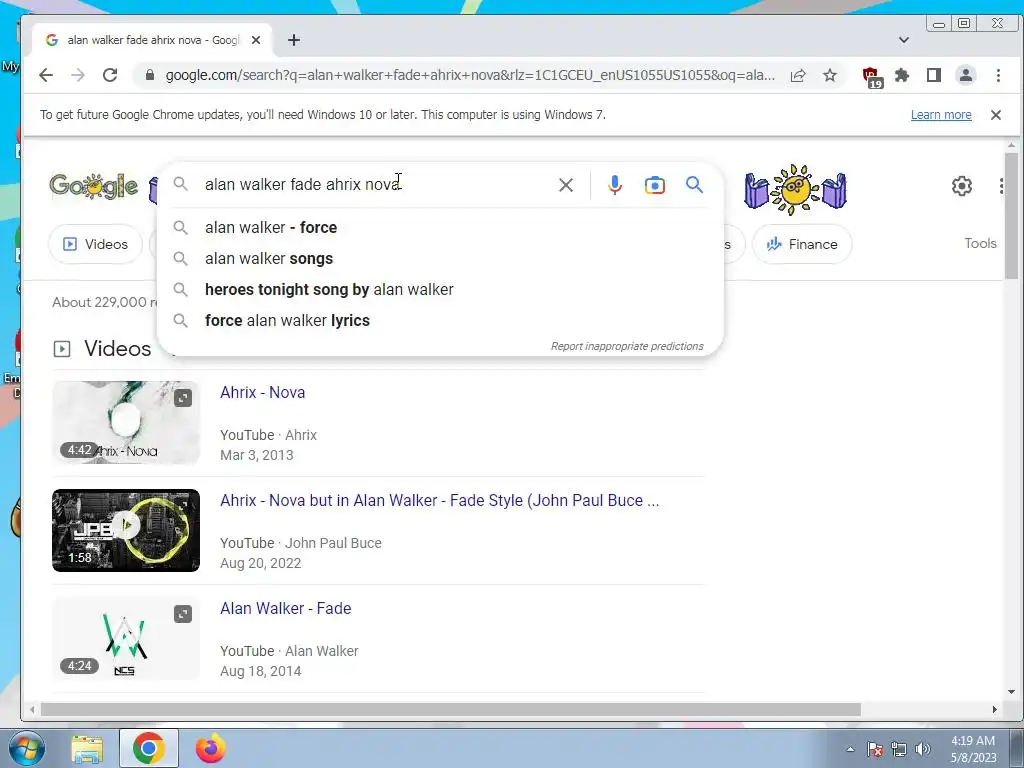
Task: Submit search with the blue magnifier icon
Action: [695, 185]
